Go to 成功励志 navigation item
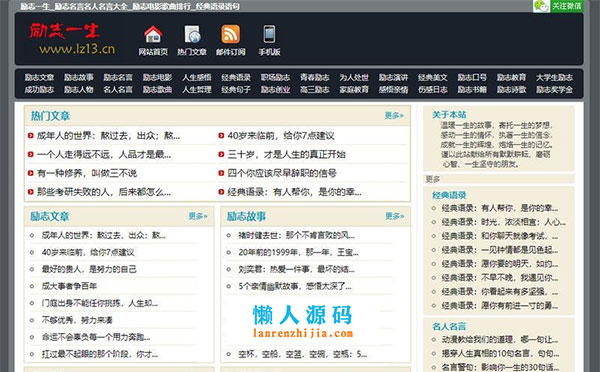The height and width of the screenshot is (372, 600). 39,90
